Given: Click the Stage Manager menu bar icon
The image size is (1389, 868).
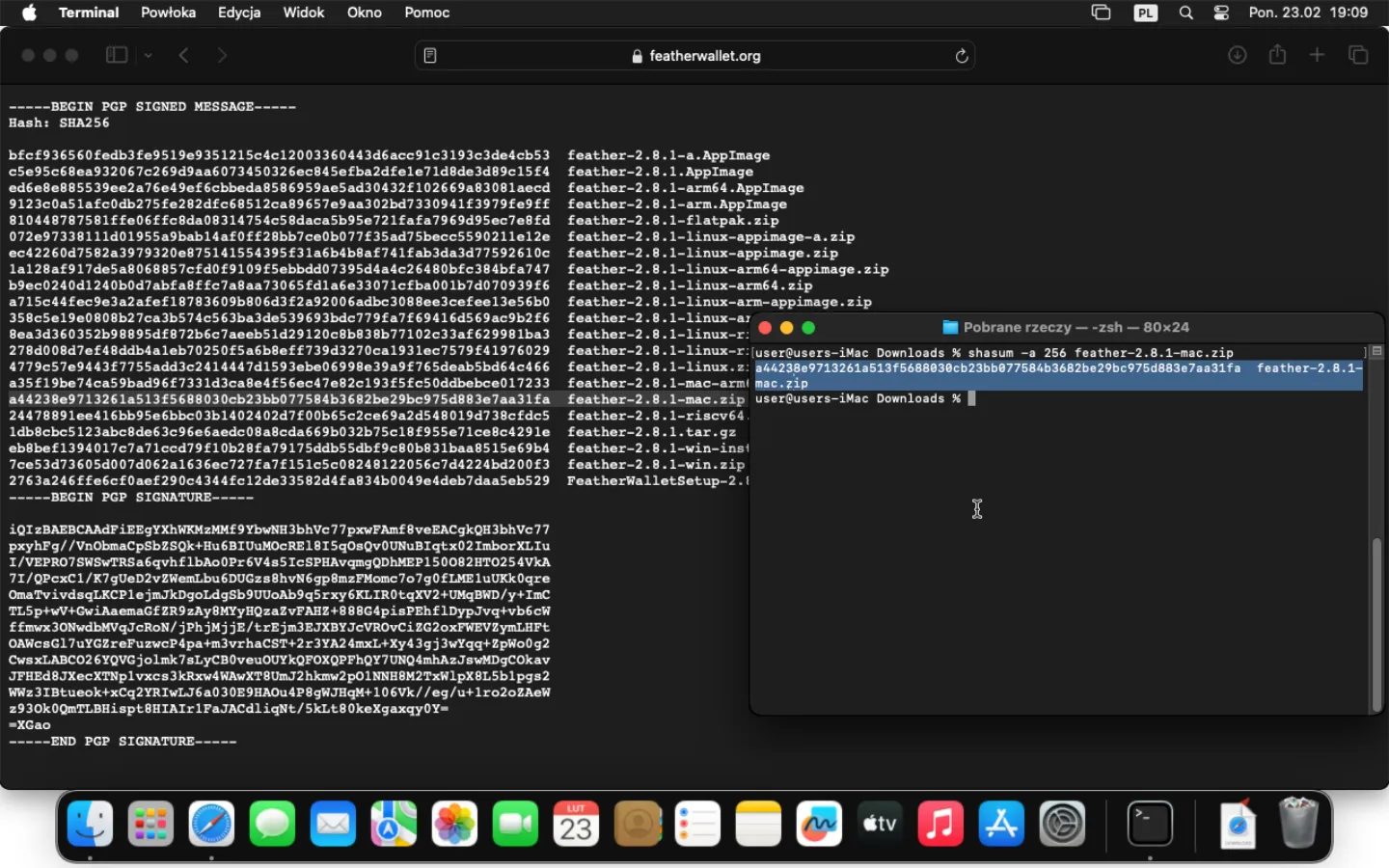Looking at the screenshot, I should [x=1102, y=13].
